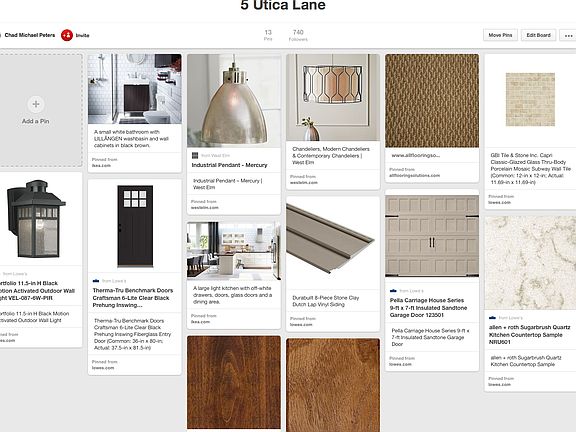Screen dimensions: 576x432
Task: Click the plus icon to add a pin
Action: coord(36,104)
